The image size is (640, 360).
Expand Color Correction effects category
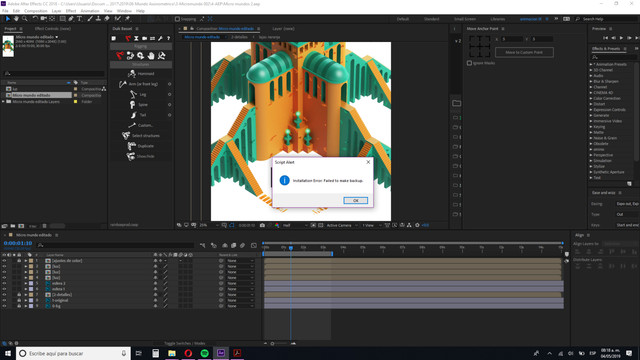tap(591, 98)
